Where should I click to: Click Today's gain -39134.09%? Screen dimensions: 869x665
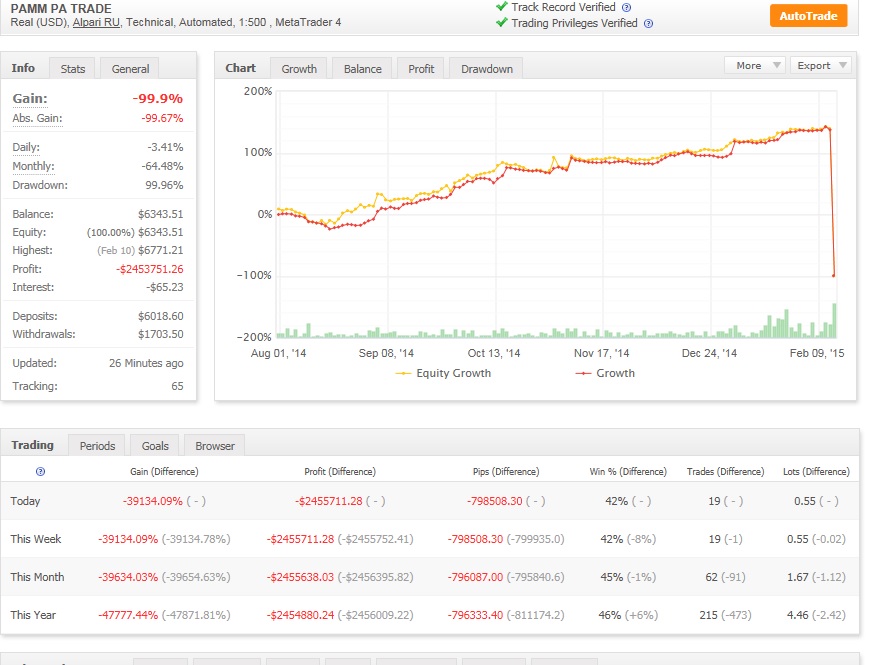click(152, 501)
